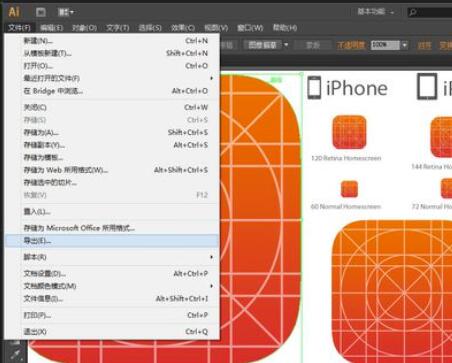
Task: Choose 存储副本(Y)... Save a Copy
Action: point(112,145)
